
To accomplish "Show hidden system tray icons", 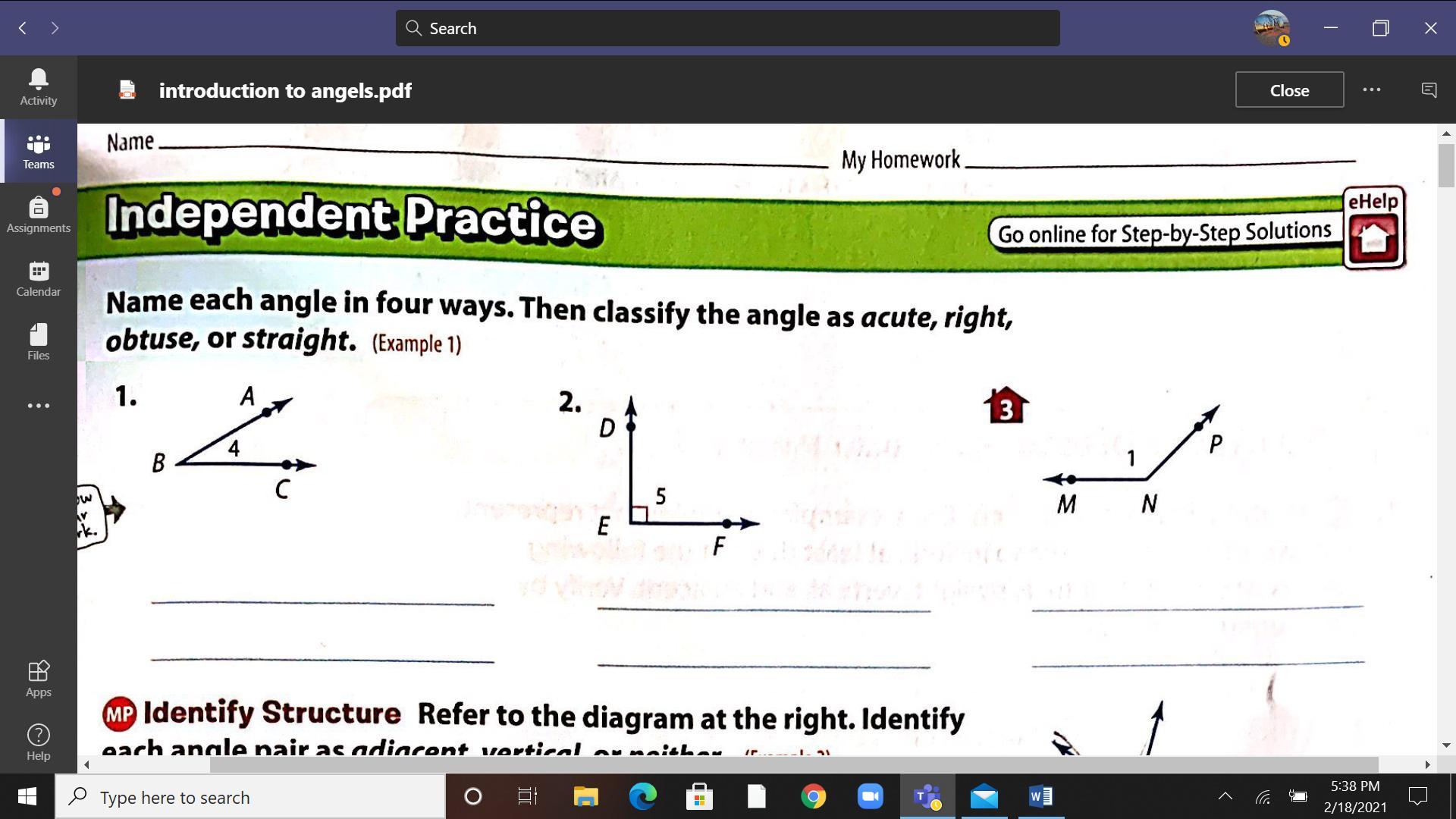I will (x=1225, y=796).
